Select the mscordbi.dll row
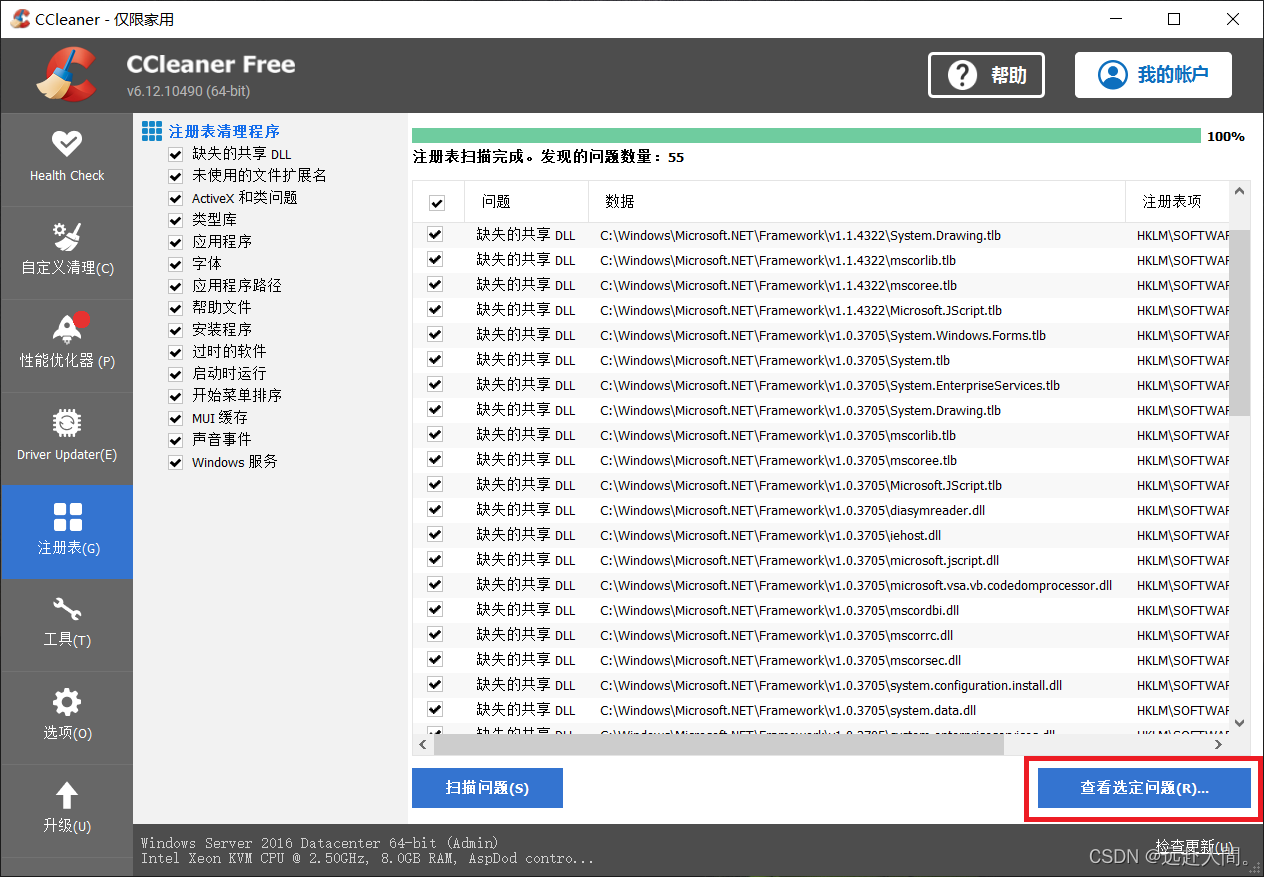Image resolution: width=1264 pixels, height=877 pixels. pyautogui.click(x=821, y=610)
